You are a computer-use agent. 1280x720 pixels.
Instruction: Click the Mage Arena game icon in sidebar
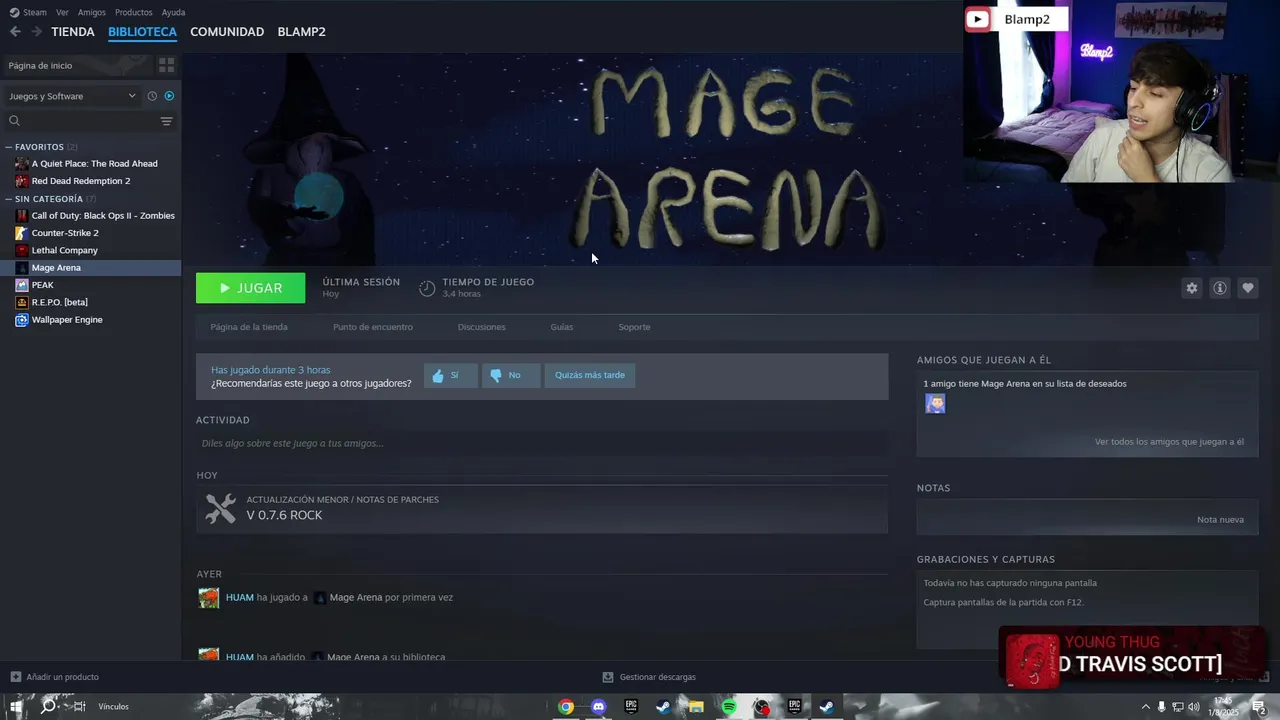[22, 268]
